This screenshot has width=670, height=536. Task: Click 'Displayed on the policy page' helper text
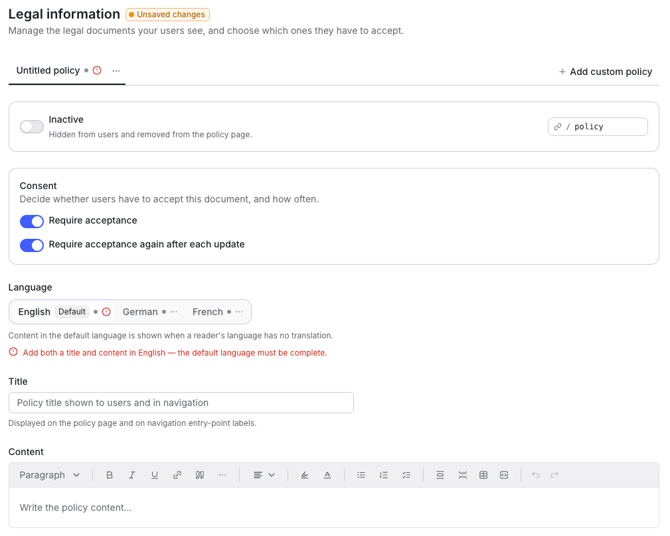132,423
